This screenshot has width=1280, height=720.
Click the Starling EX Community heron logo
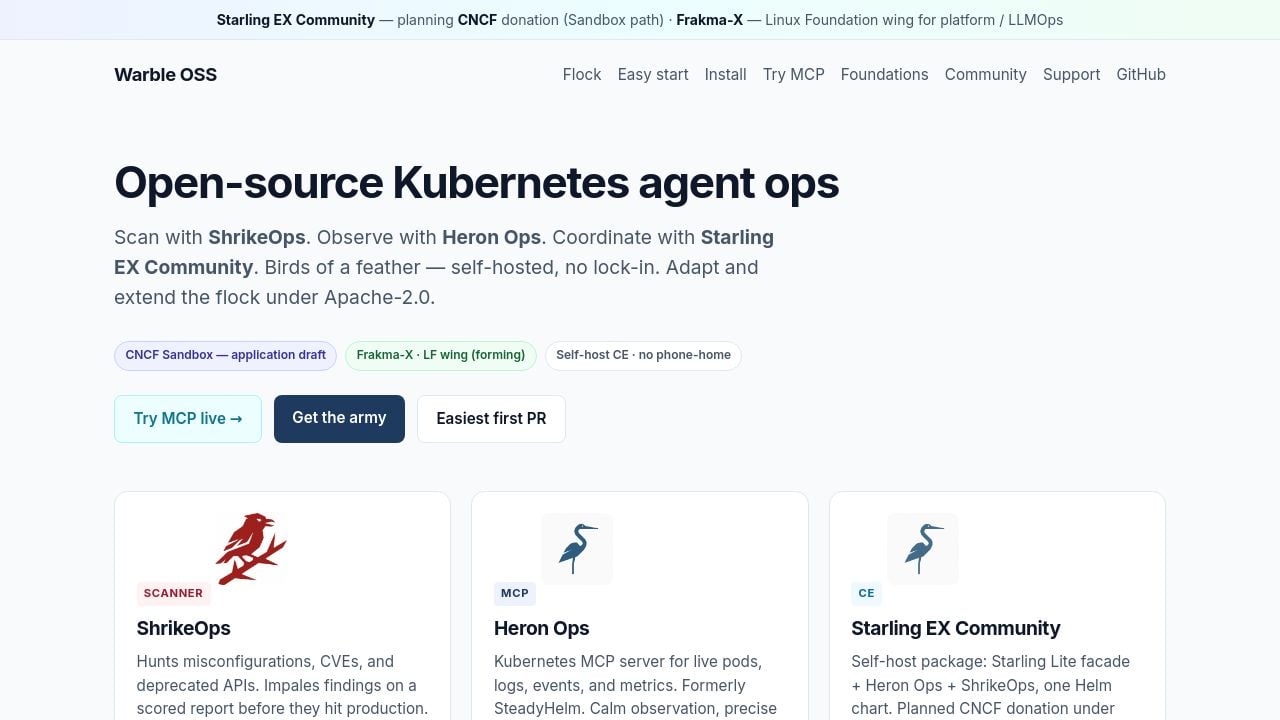[x=923, y=549]
